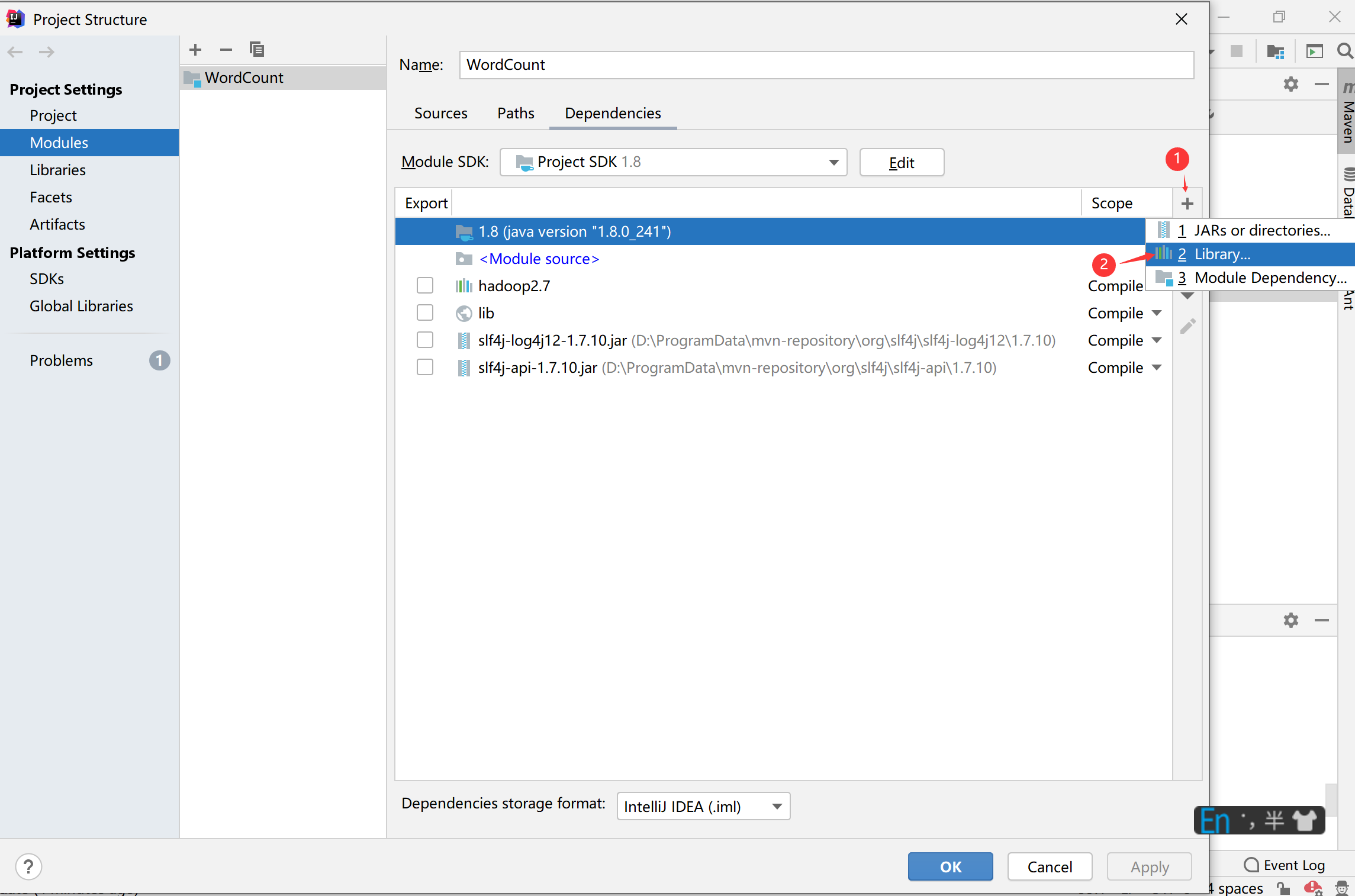The height and width of the screenshot is (896, 1355).
Task: Click the Problems count badge
Action: tap(159, 360)
